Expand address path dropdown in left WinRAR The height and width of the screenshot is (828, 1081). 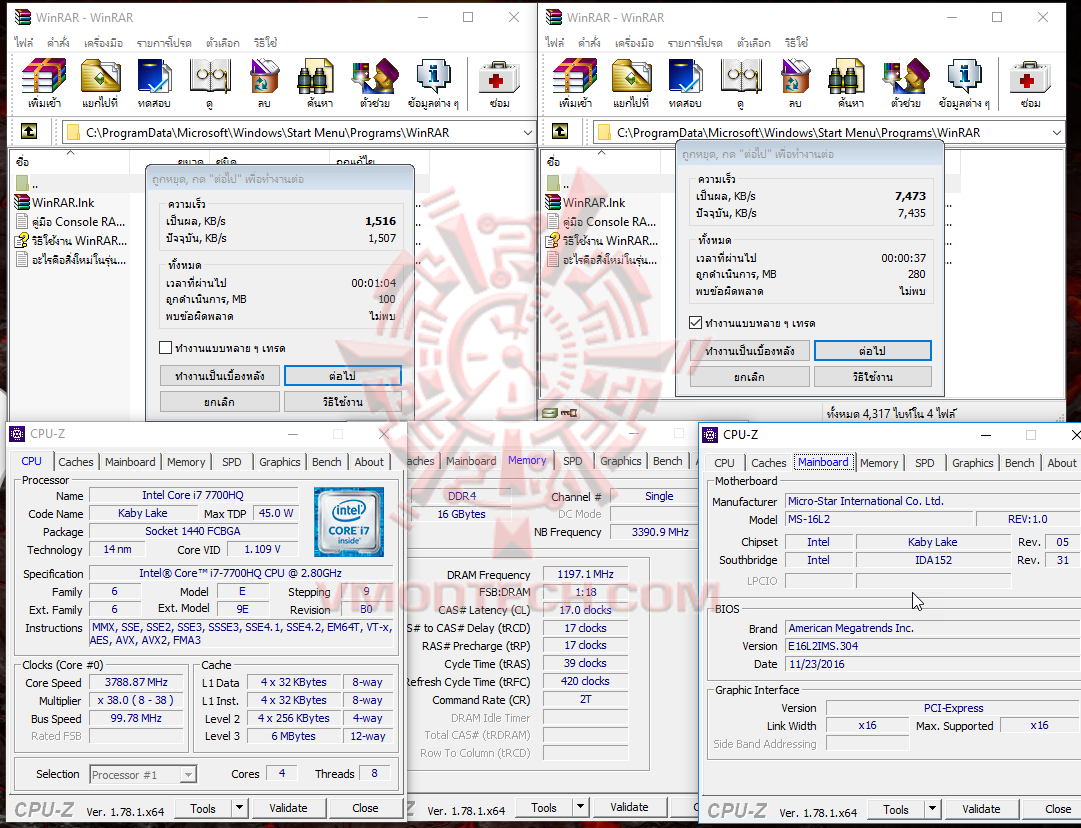click(527, 132)
